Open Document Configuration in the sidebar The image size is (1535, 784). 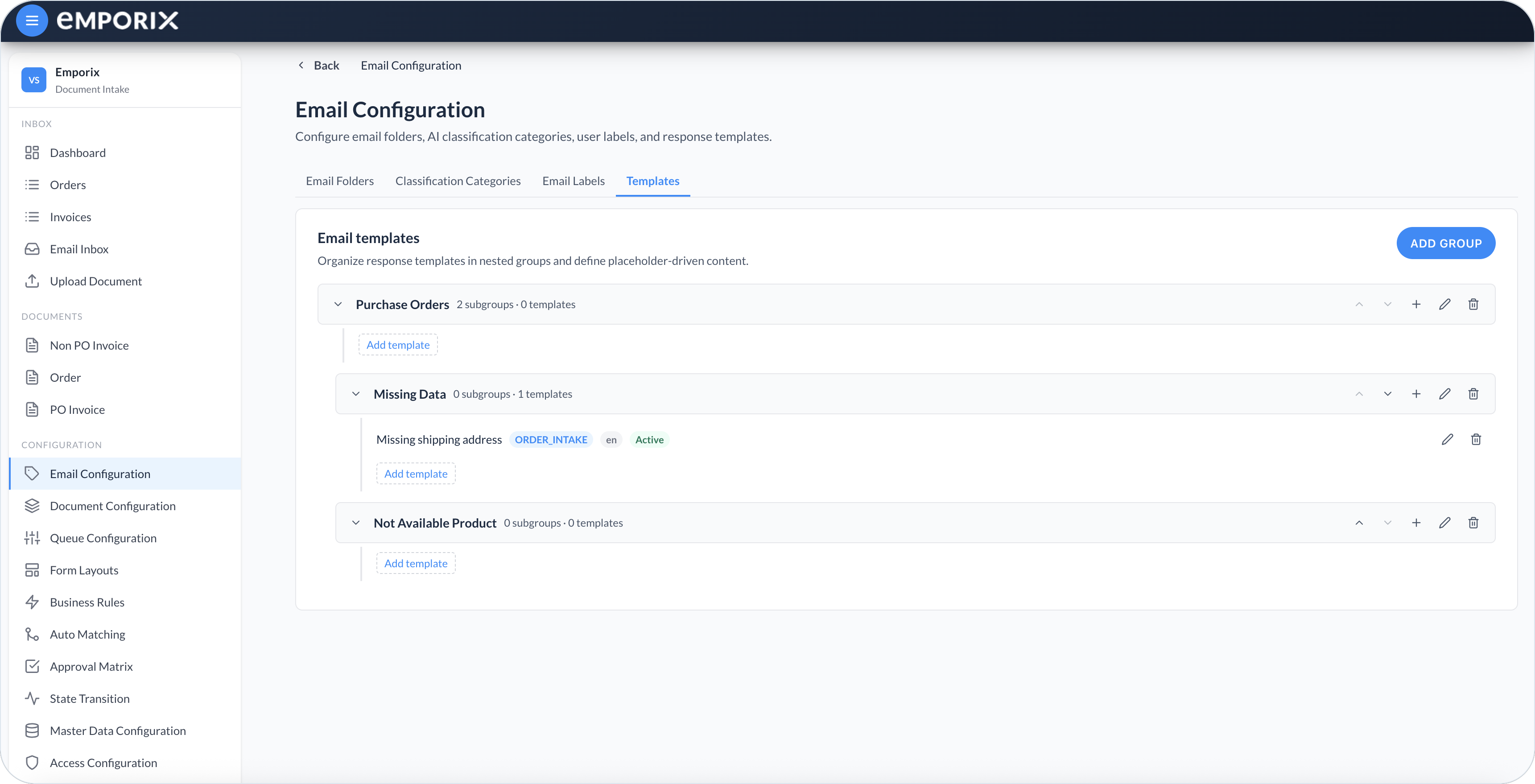click(125, 506)
